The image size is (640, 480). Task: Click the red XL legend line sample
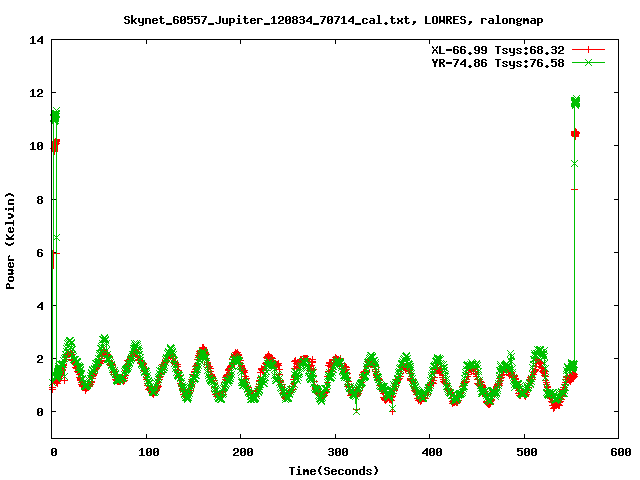coord(588,50)
